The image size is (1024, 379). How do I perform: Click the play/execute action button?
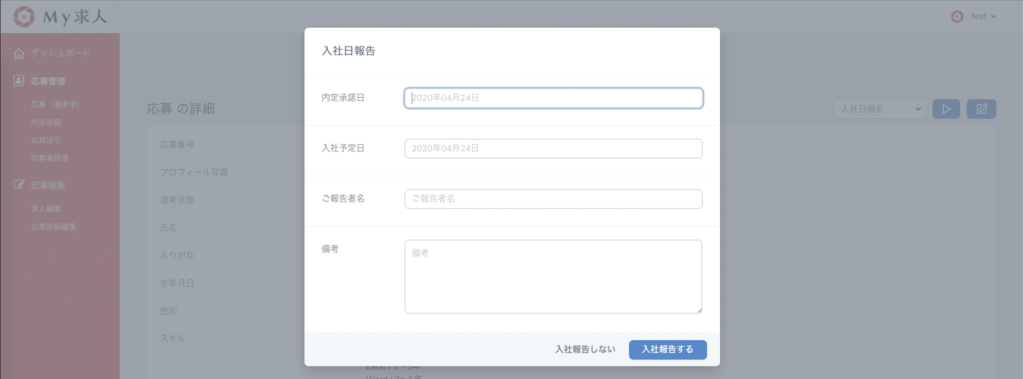[946, 109]
